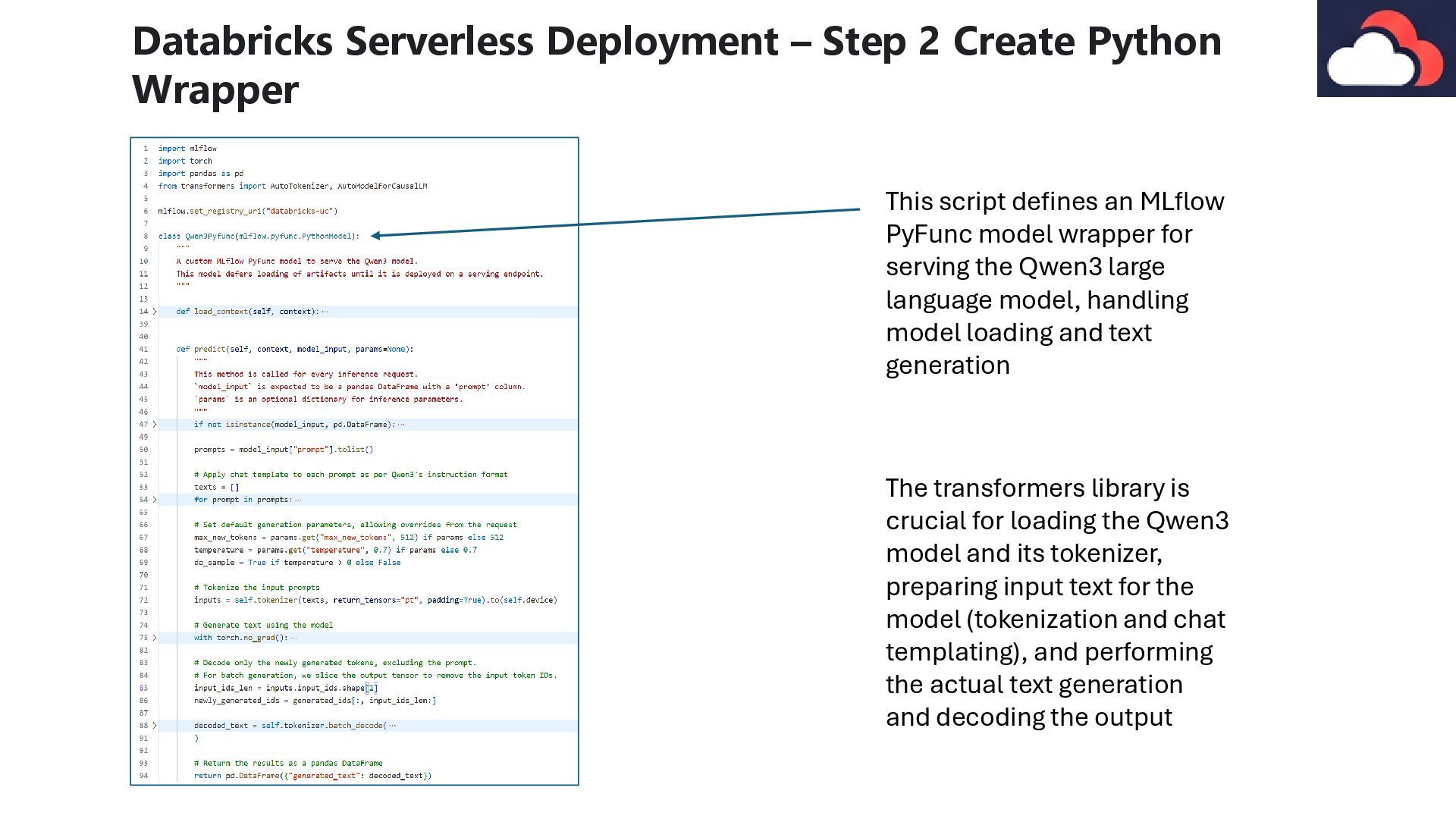Click the cloud logo in the corner
The image size is (1456, 819).
click(x=1385, y=49)
